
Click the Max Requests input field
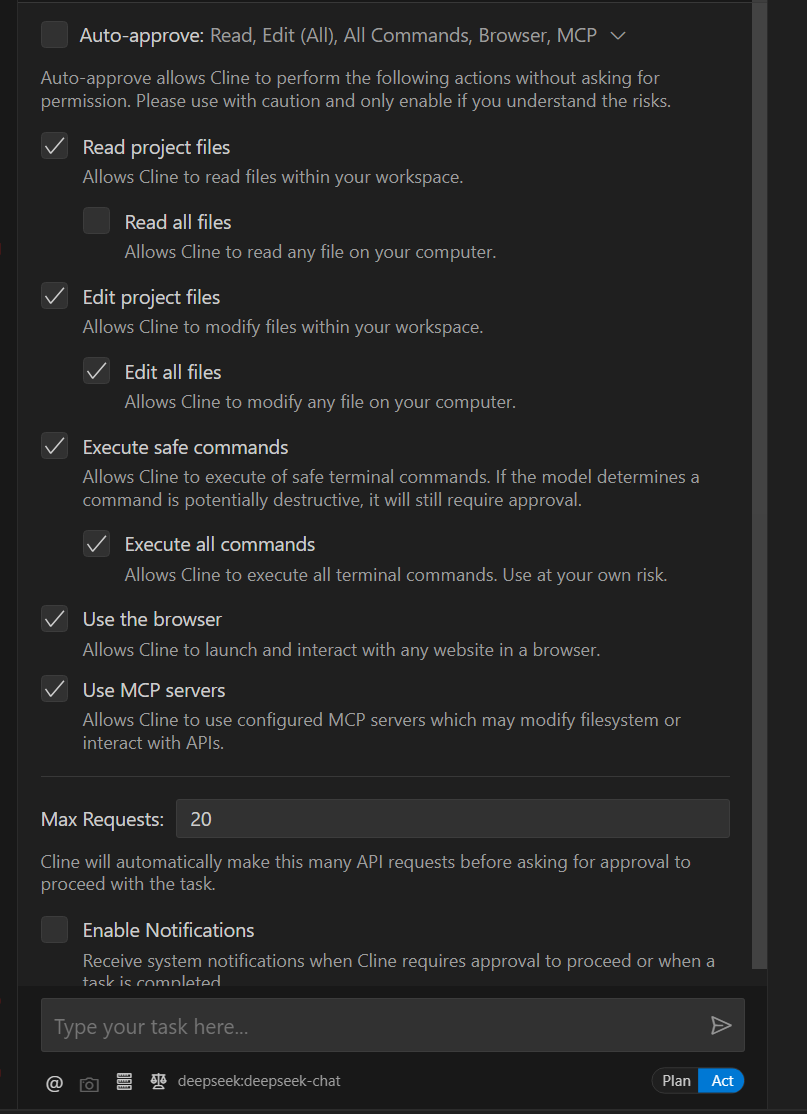[x=452, y=819]
